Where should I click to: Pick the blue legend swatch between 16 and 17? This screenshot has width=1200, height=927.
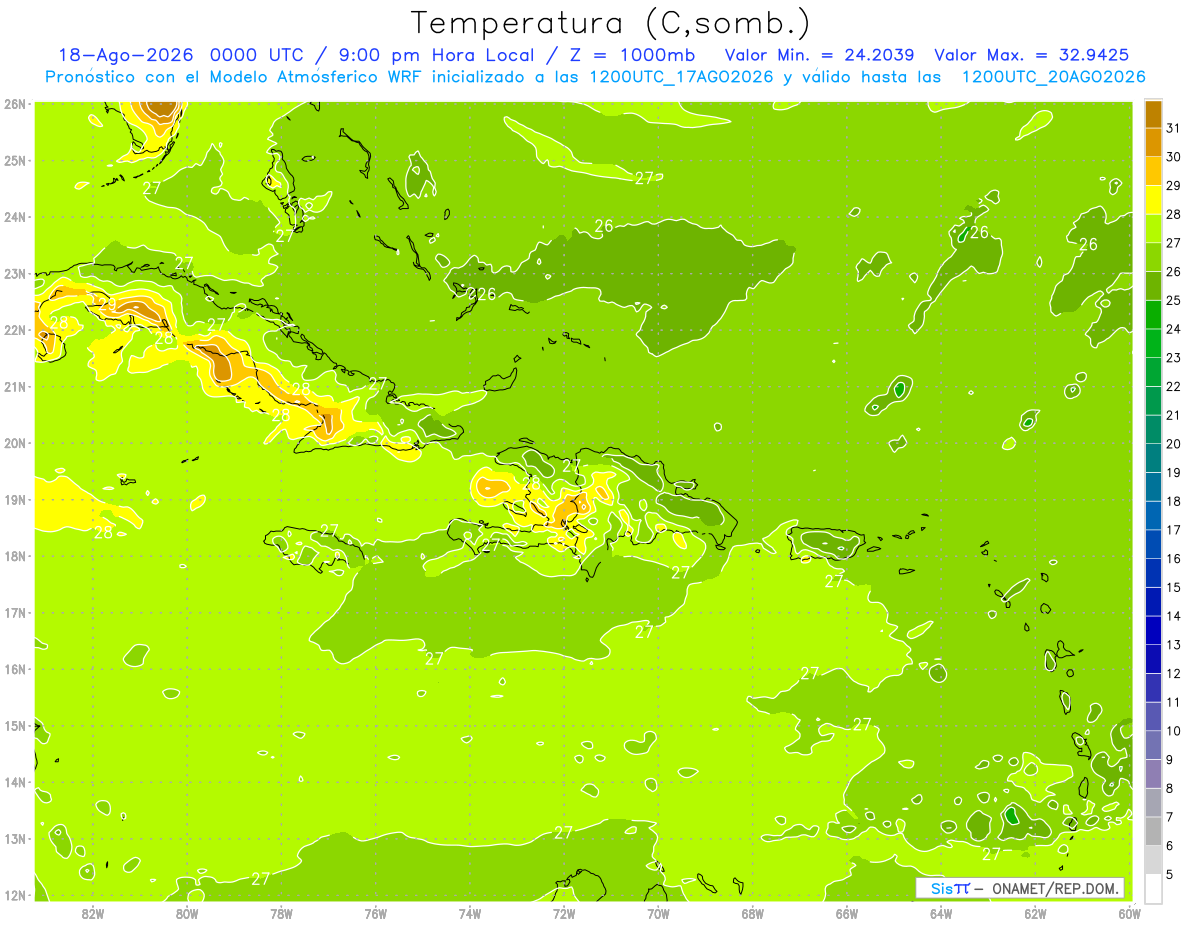coord(1153,545)
